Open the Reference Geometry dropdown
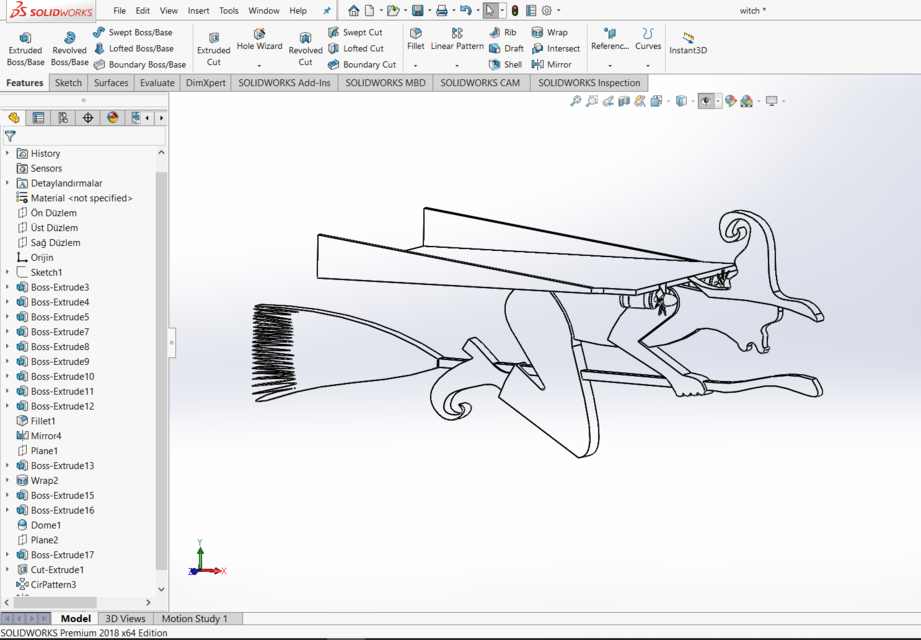Screen dimensions: 921x640 coord(609,44)
